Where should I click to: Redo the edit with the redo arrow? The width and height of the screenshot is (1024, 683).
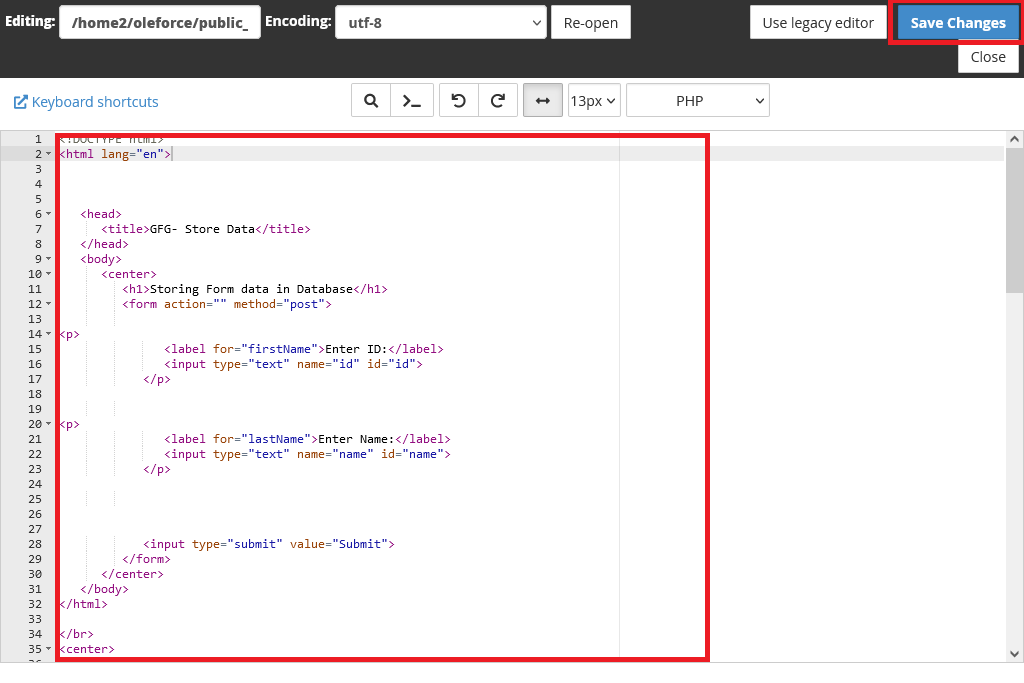[x=498, y=101]
